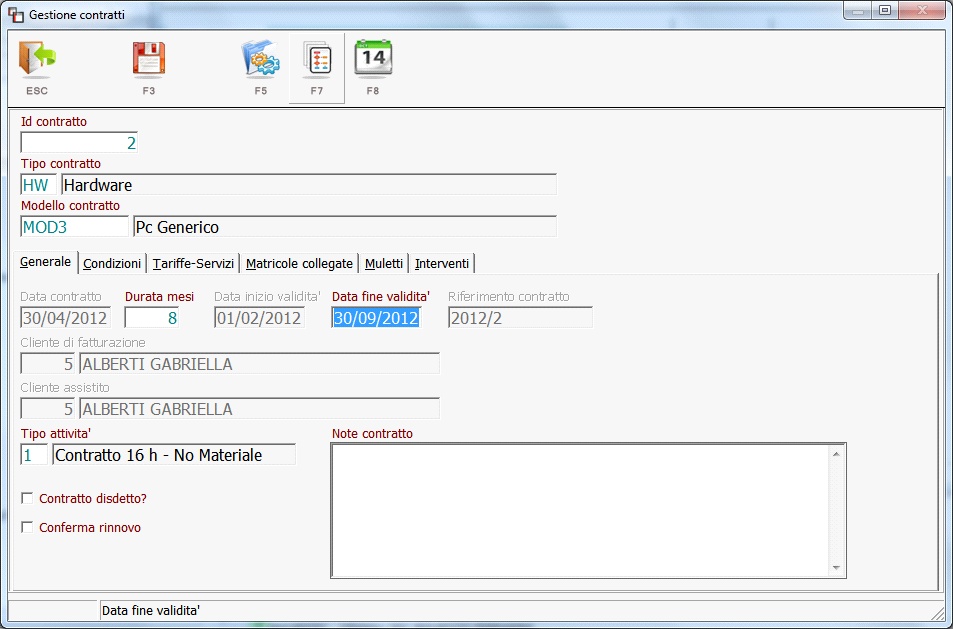
Task: Click the Gestione contratti title bar icon
Action: (15, 15)
